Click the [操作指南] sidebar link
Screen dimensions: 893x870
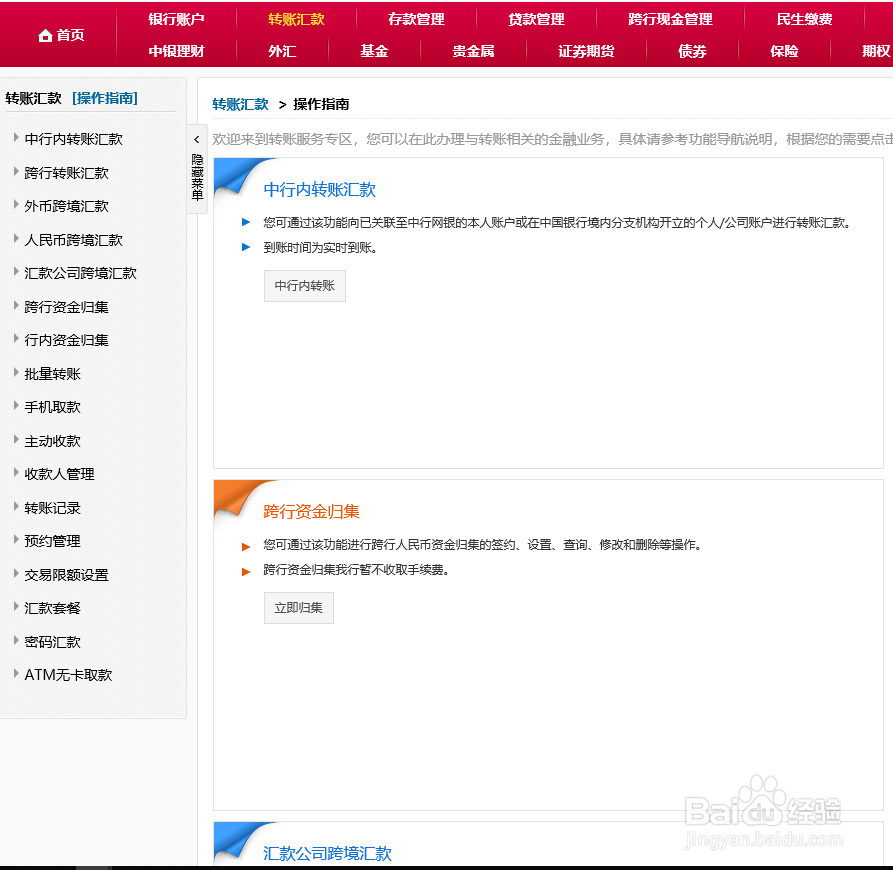click(105, 98)
